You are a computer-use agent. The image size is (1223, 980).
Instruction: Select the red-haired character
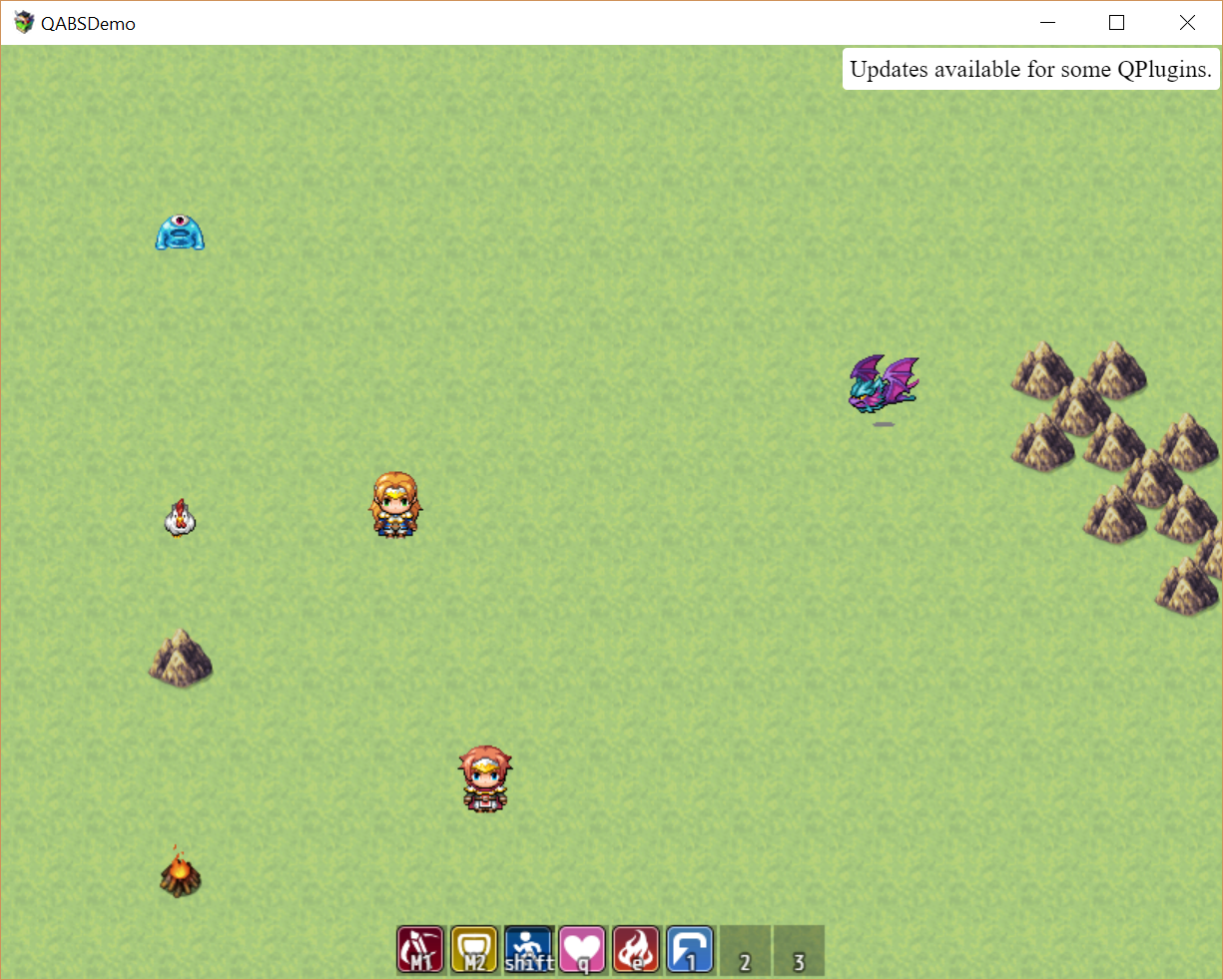coord(485,778)
